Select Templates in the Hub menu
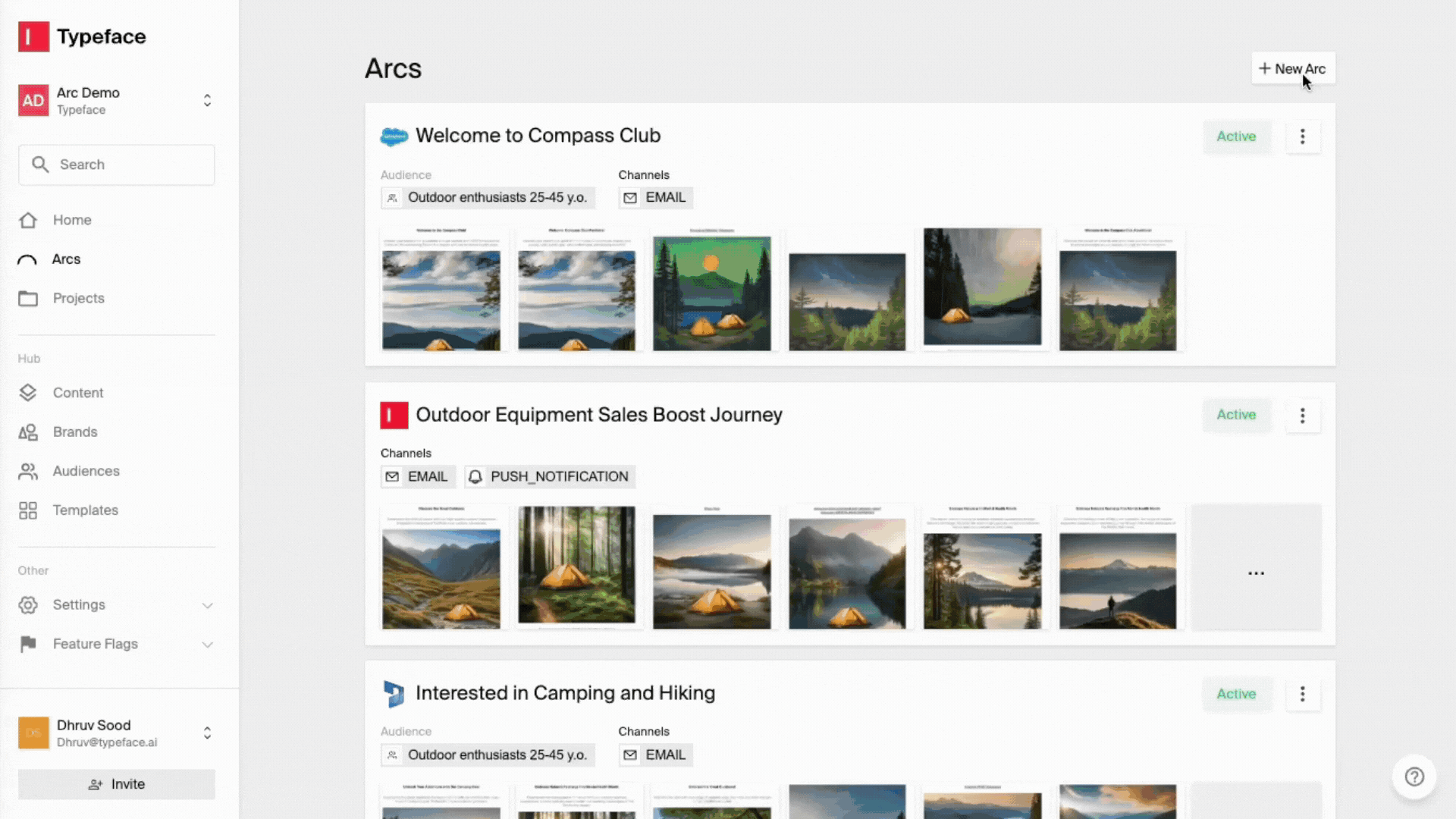Image resolution: width=1456 pixels, height=819 pixels. tap(85, 510)
